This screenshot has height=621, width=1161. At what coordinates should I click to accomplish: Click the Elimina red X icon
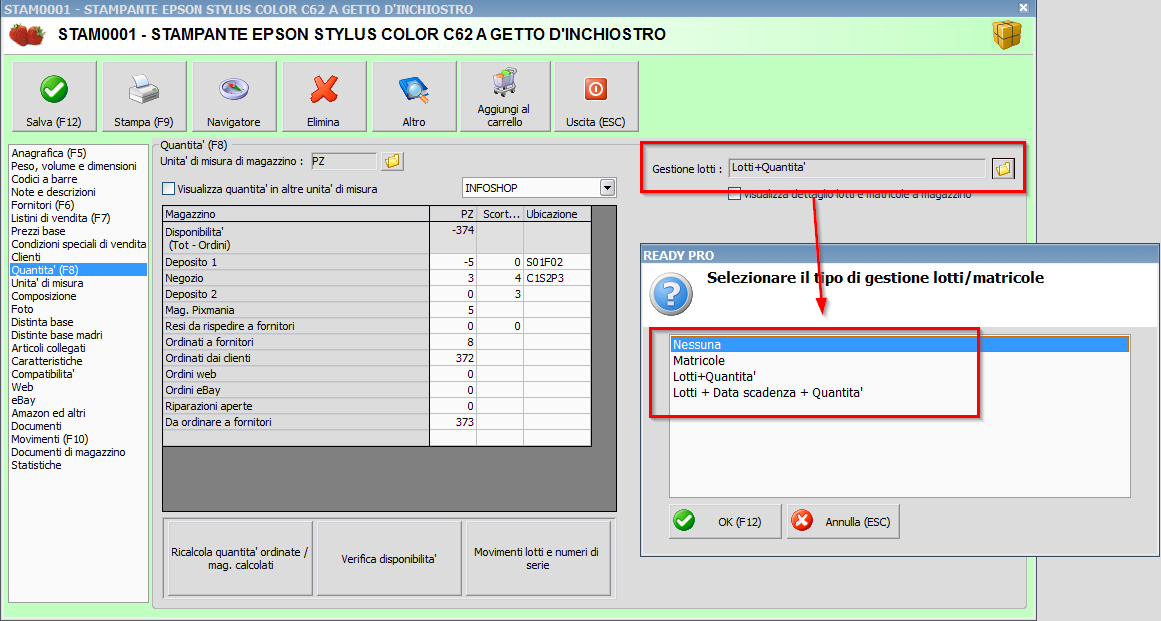[x=324, y=90]
